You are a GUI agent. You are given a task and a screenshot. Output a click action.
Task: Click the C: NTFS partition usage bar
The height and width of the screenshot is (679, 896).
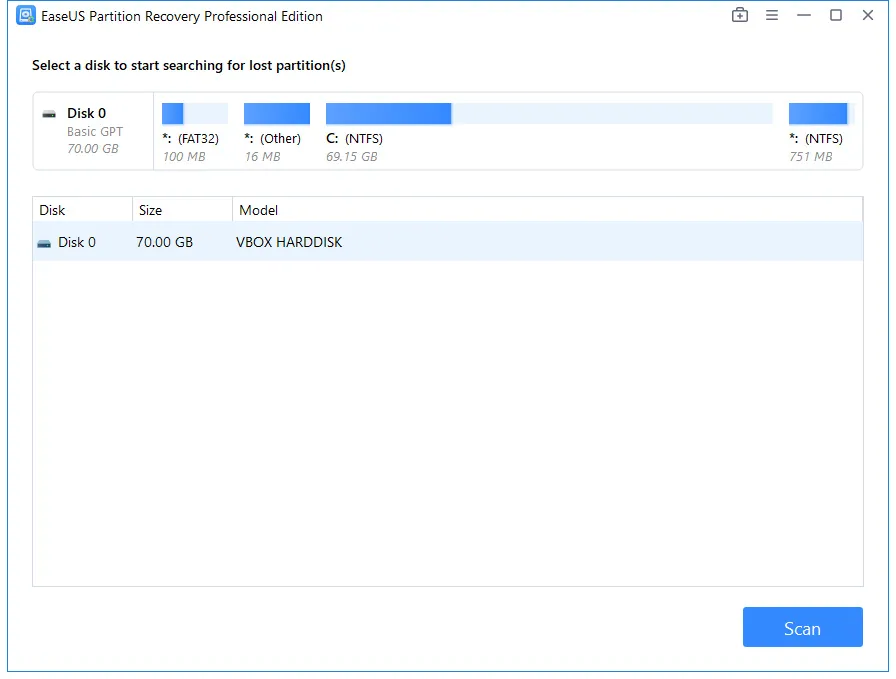(549, 114)
